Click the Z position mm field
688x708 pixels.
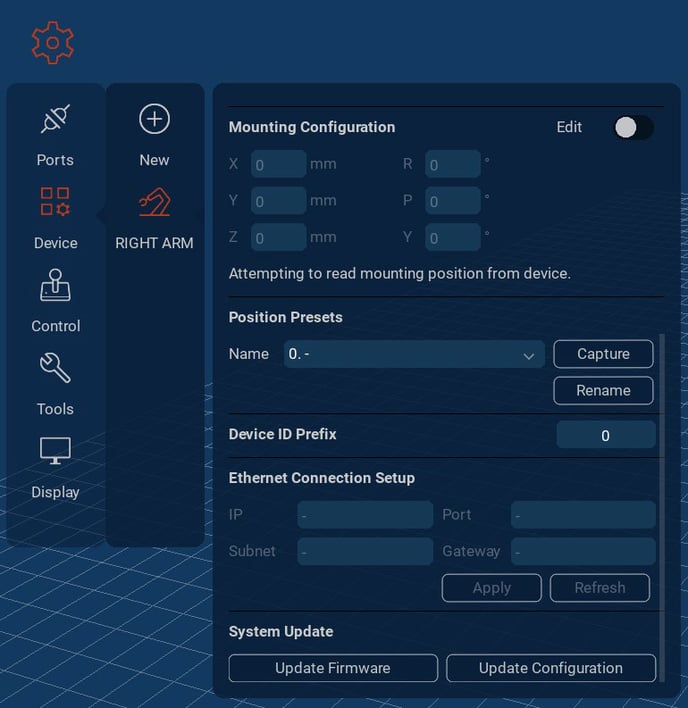pyautogui.click(x=279, y=238)
